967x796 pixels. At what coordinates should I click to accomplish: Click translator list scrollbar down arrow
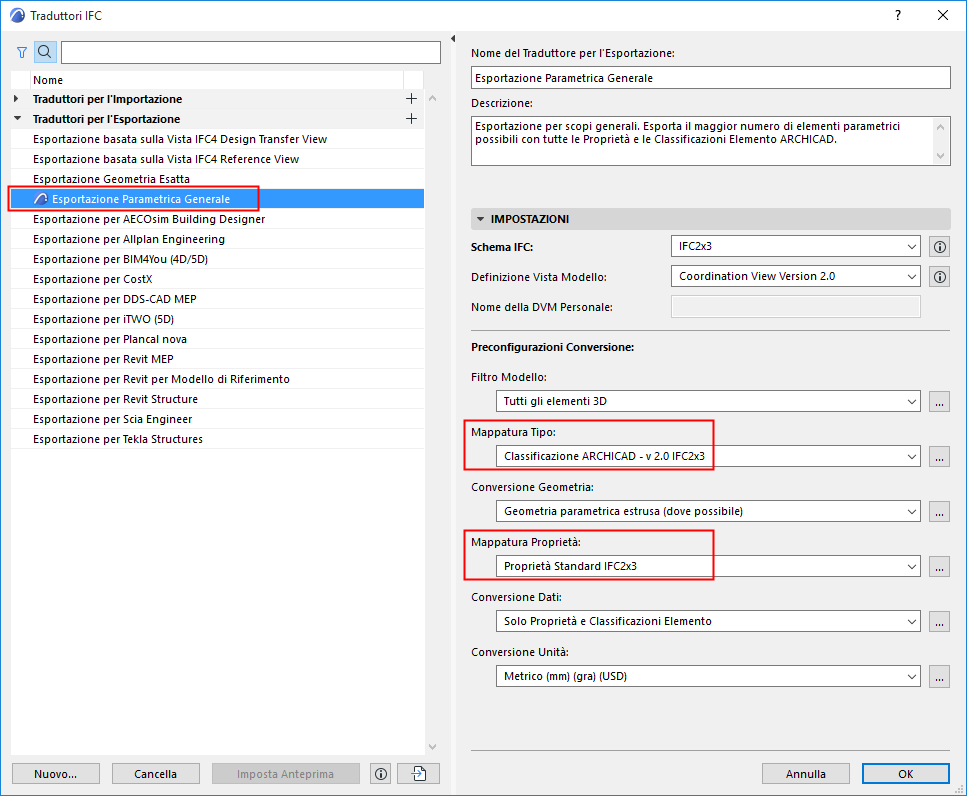pyautogui.click(x=432, y=747)
